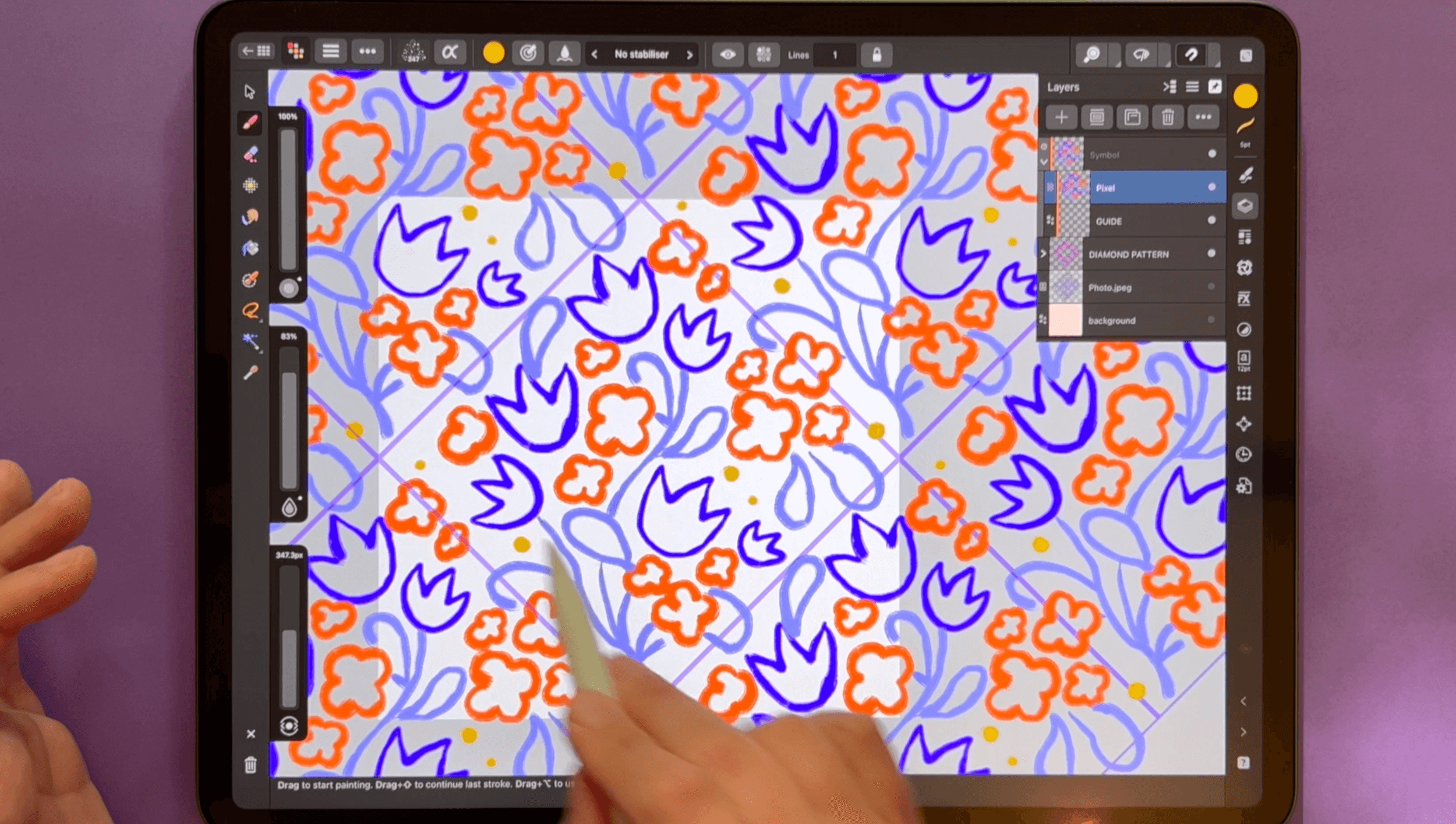Add a new layer with plus button

[x=1061, y=118]
